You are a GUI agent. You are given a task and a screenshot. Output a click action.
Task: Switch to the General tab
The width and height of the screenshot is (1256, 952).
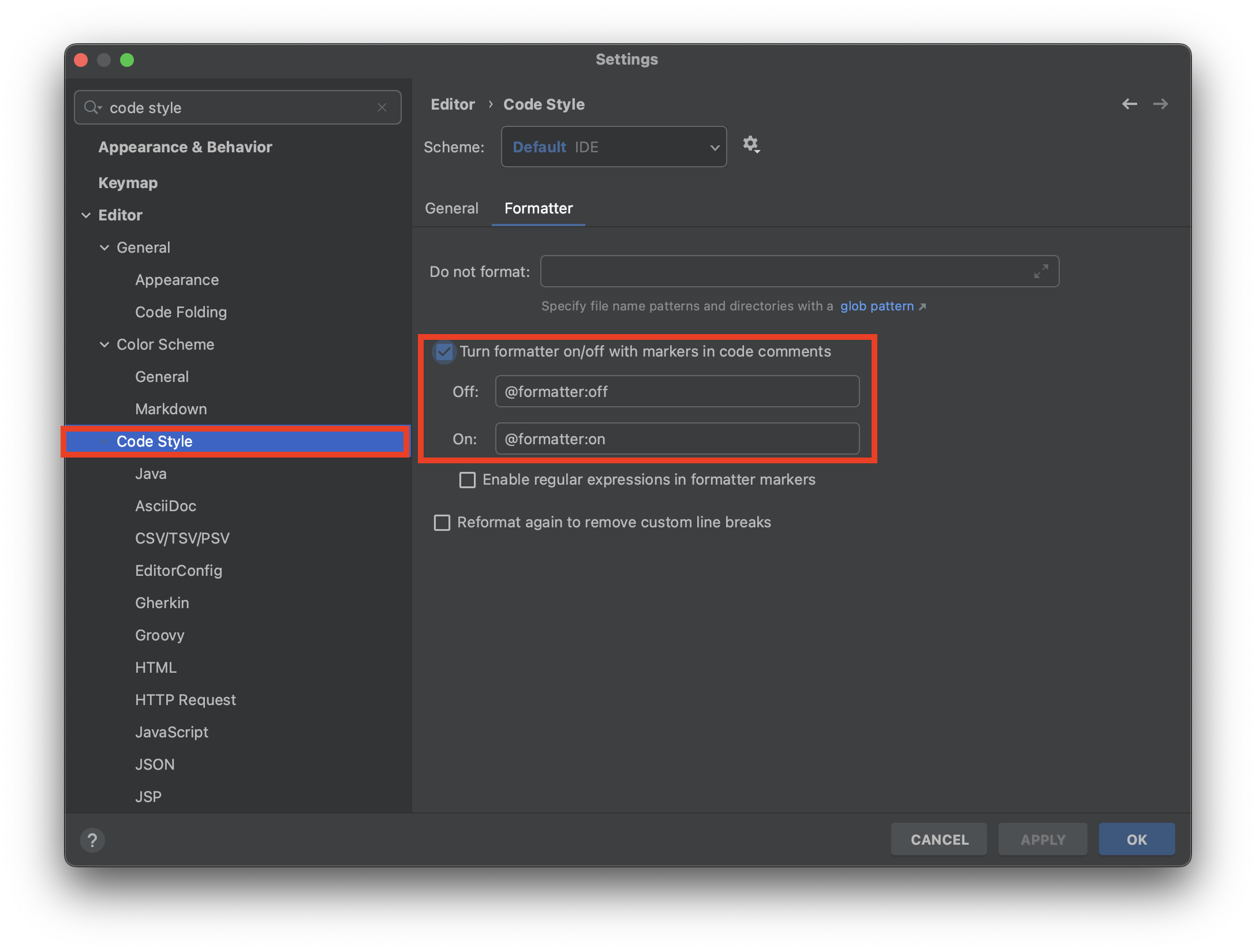coord(451,208)
